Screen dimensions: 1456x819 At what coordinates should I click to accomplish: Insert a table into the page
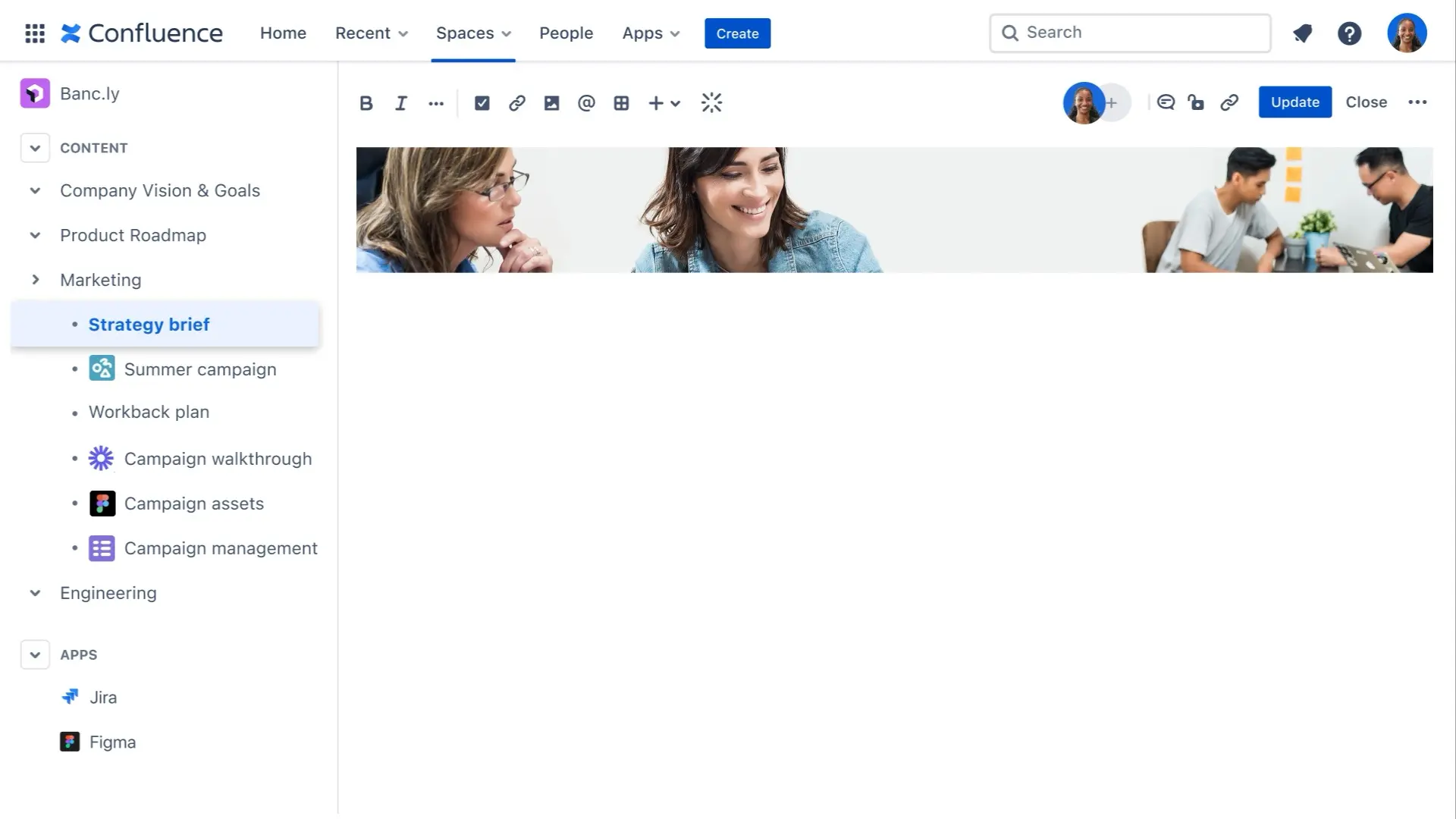point(621,103)
